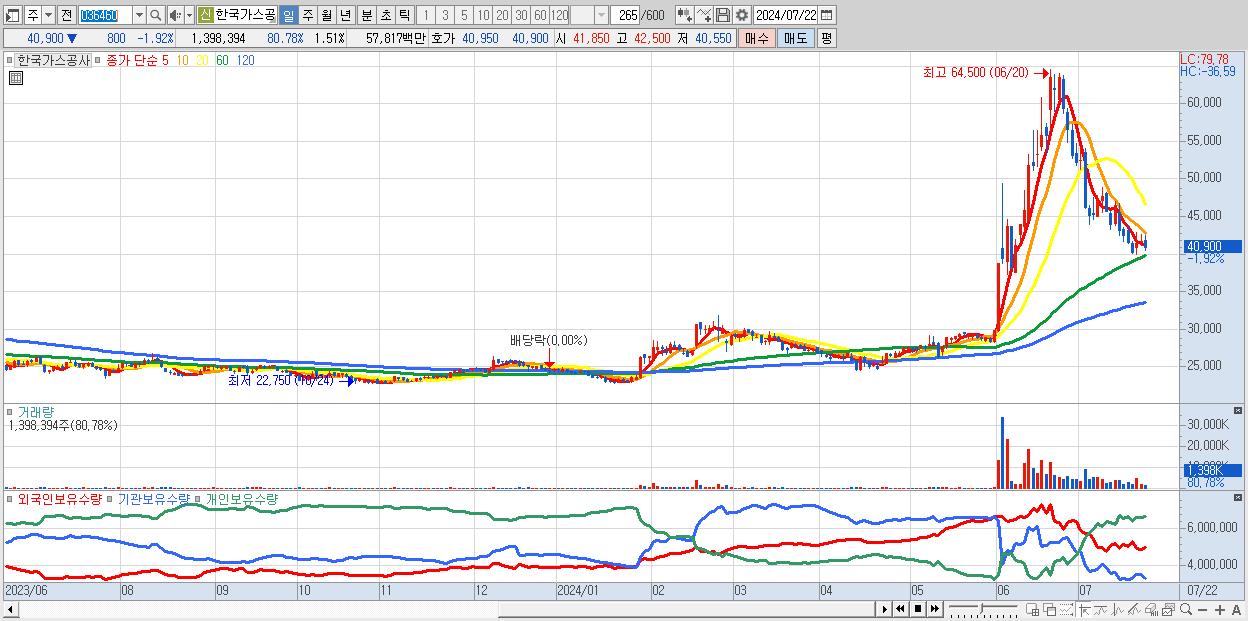Click the 265 candle count field

point(625,15)
